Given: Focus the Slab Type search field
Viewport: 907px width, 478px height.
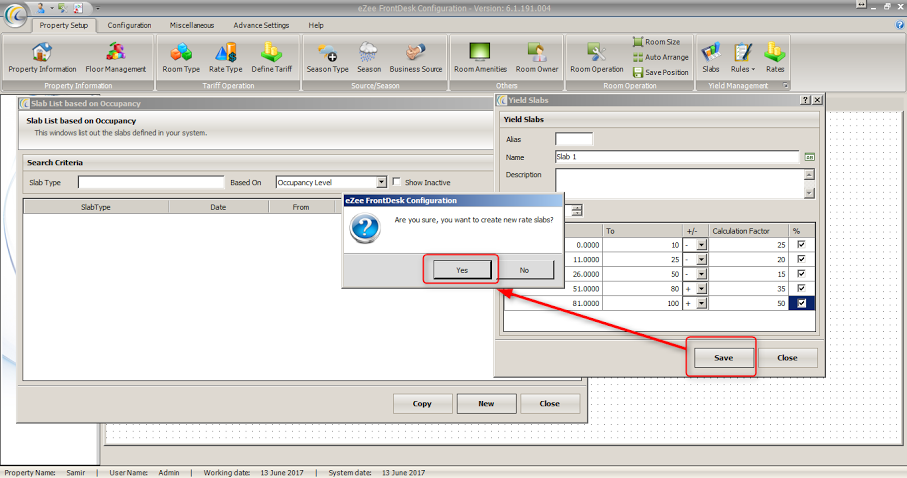Looking at the screenshot, I should pyautogui.click(x=151, y=182).
